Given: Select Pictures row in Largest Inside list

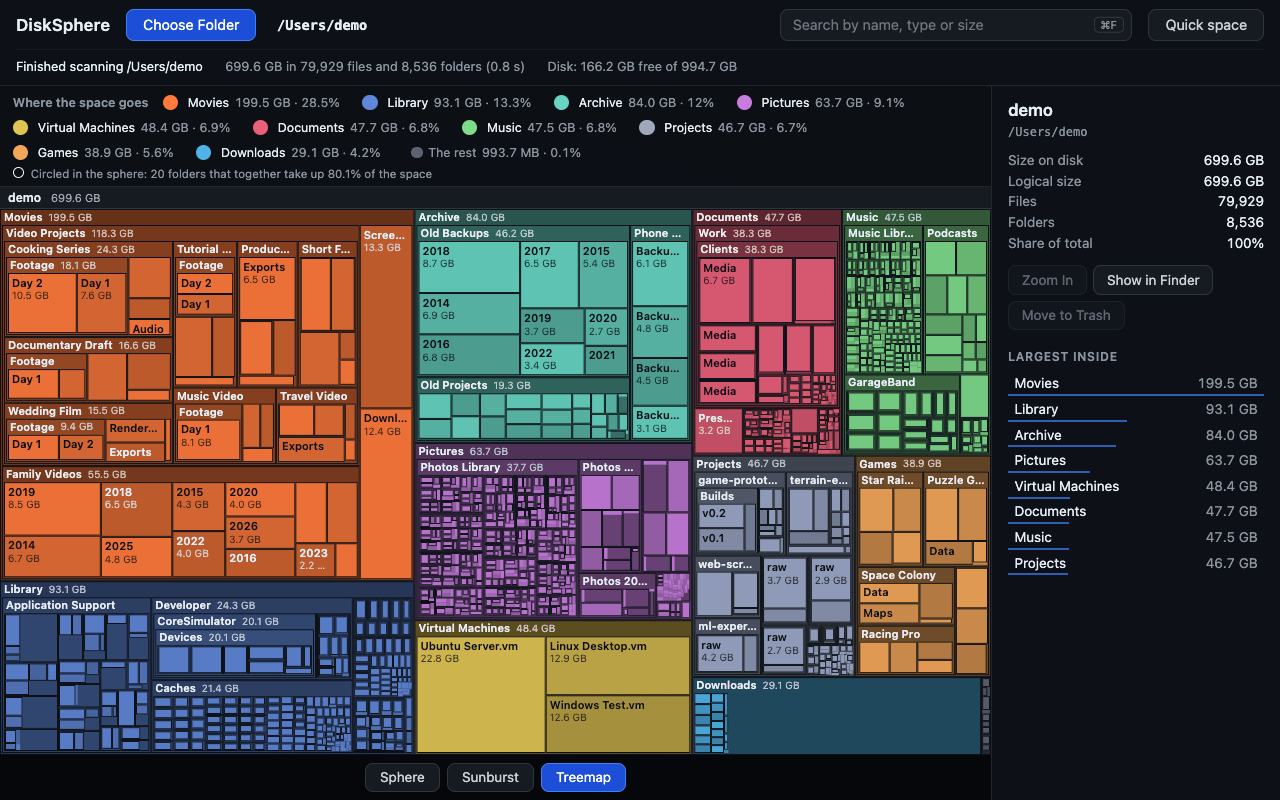Looking at the screenshot, I should pyautogui.click(x=1136, y=460).
